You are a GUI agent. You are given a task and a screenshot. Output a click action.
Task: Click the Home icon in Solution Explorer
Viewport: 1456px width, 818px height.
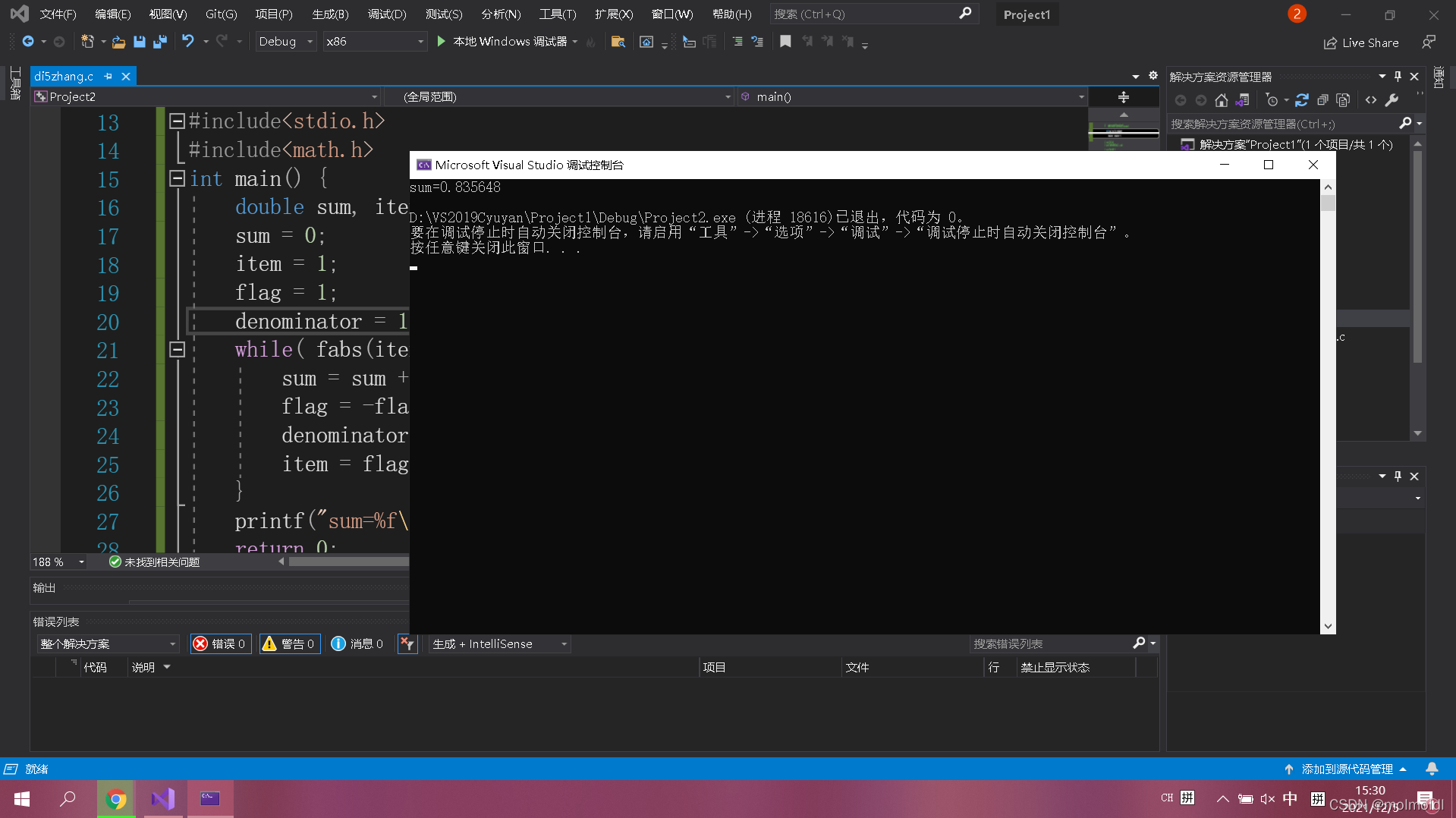1221,100
